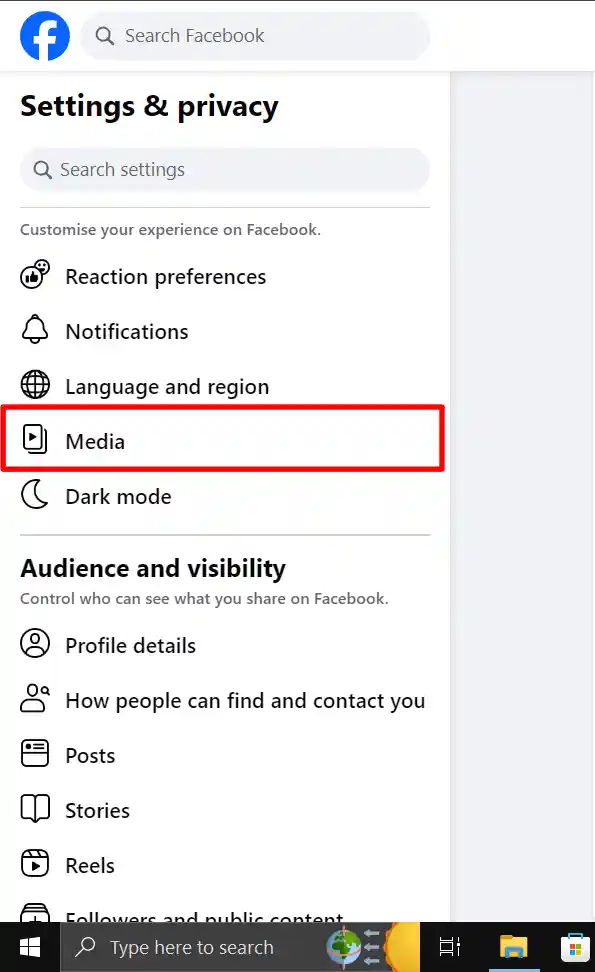Click the Language and region globe icon
The image size is (595, 972).
pyautogui.click(x=35, y=386)
